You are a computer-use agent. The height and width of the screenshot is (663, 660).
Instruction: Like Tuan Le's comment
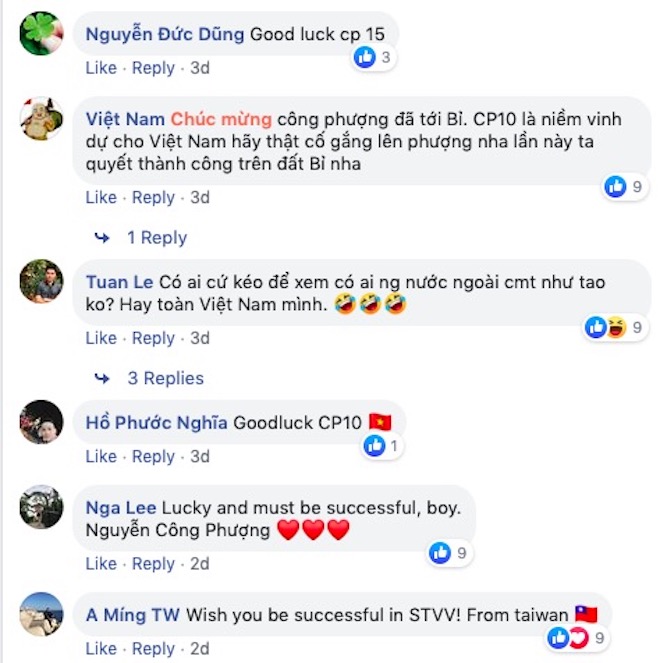101,338
